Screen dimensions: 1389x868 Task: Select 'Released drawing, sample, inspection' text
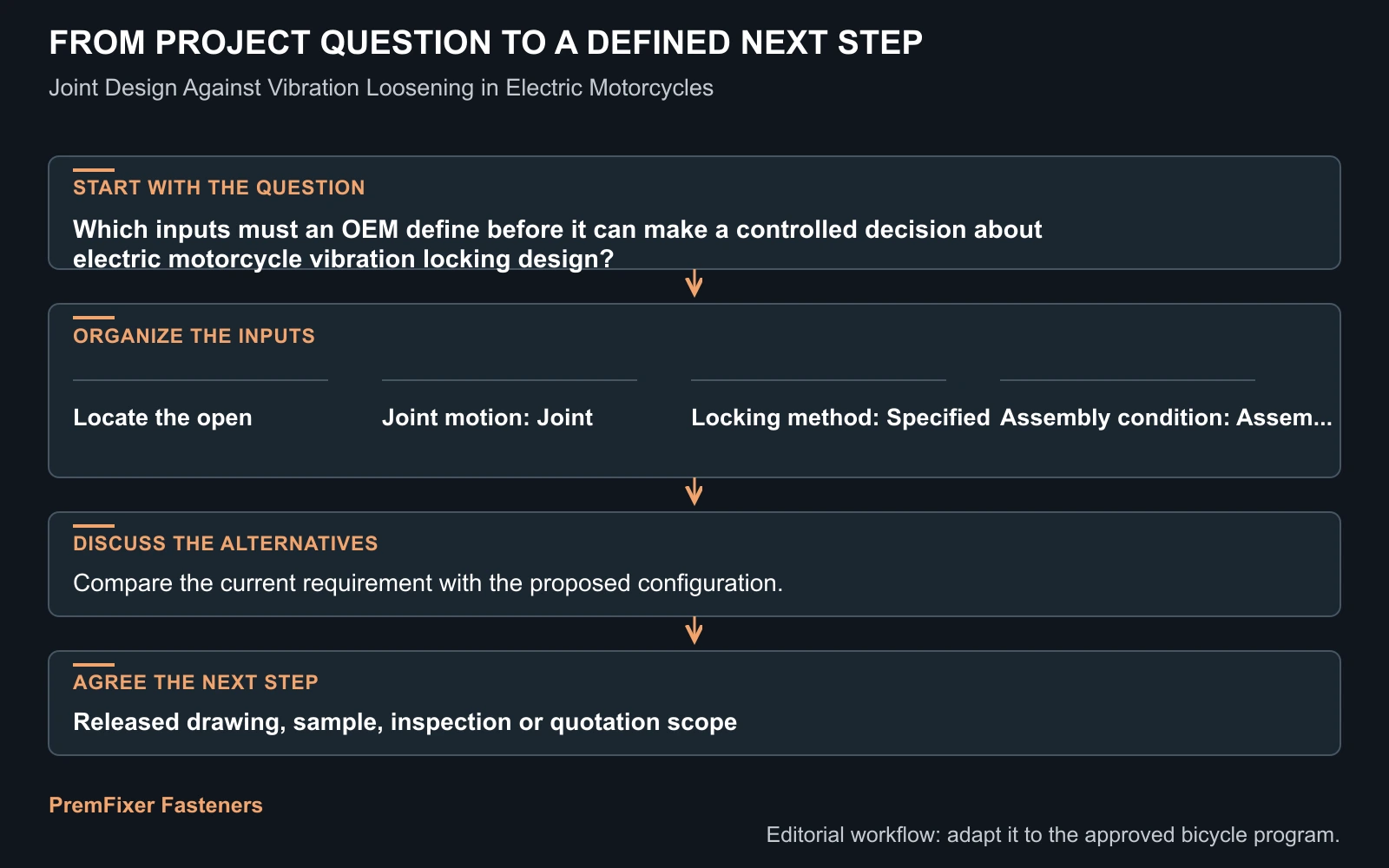[x=405, y=722]
